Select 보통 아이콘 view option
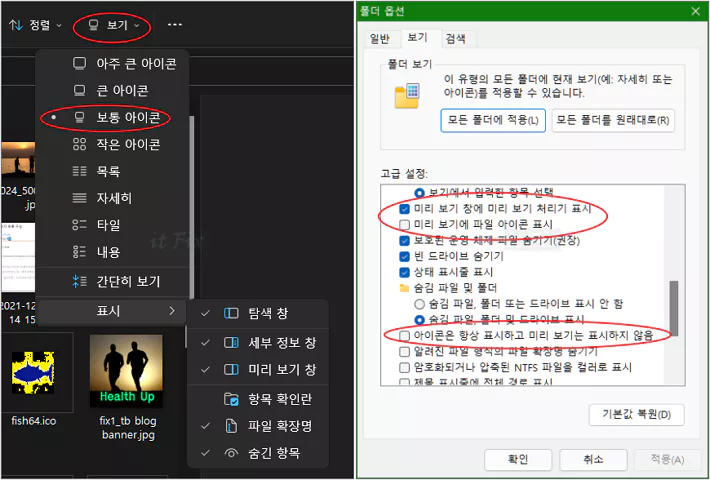 112,118
